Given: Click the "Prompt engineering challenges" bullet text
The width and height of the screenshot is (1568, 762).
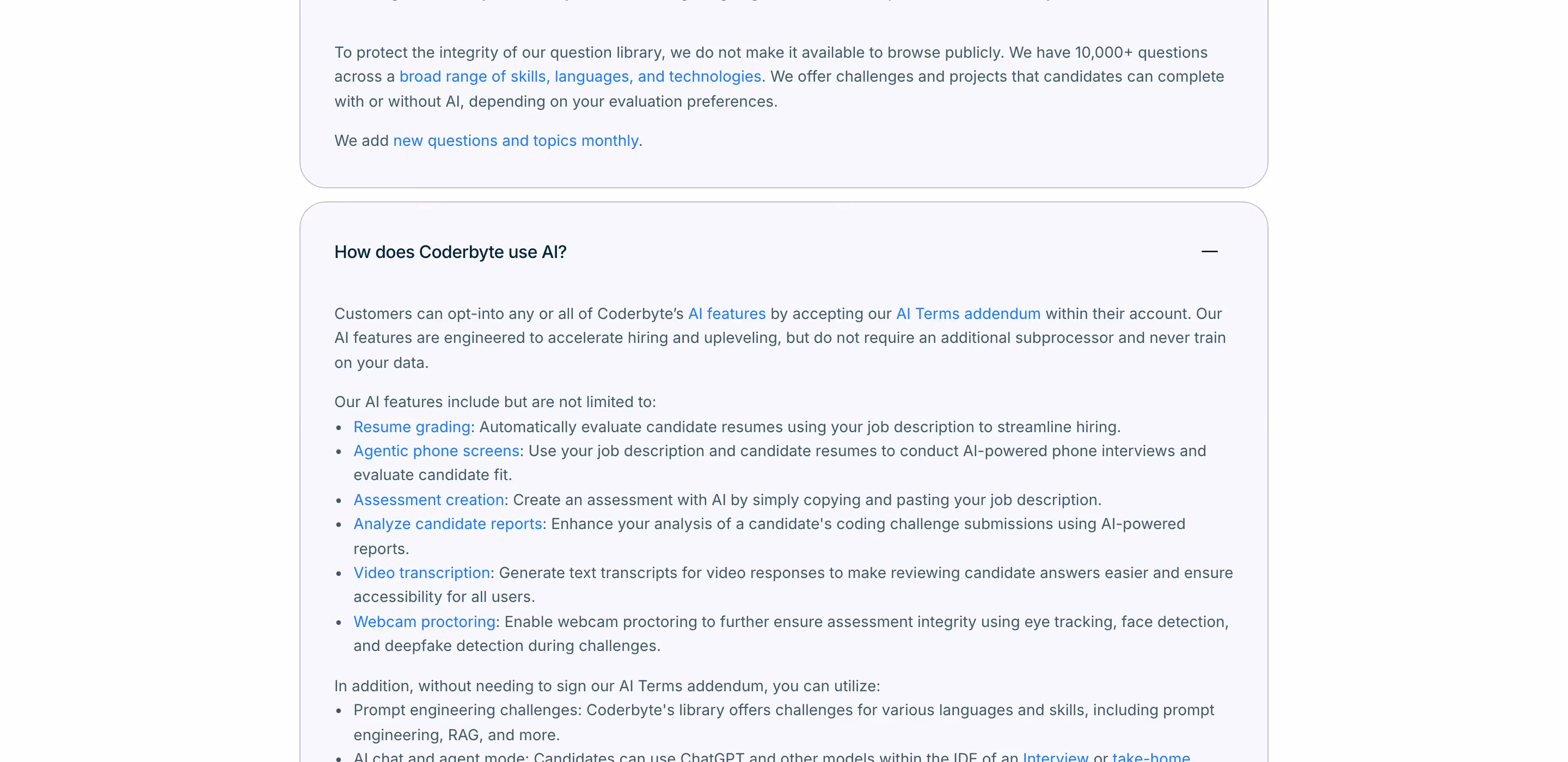Looking at the screenshot, I should coord(783,722).
